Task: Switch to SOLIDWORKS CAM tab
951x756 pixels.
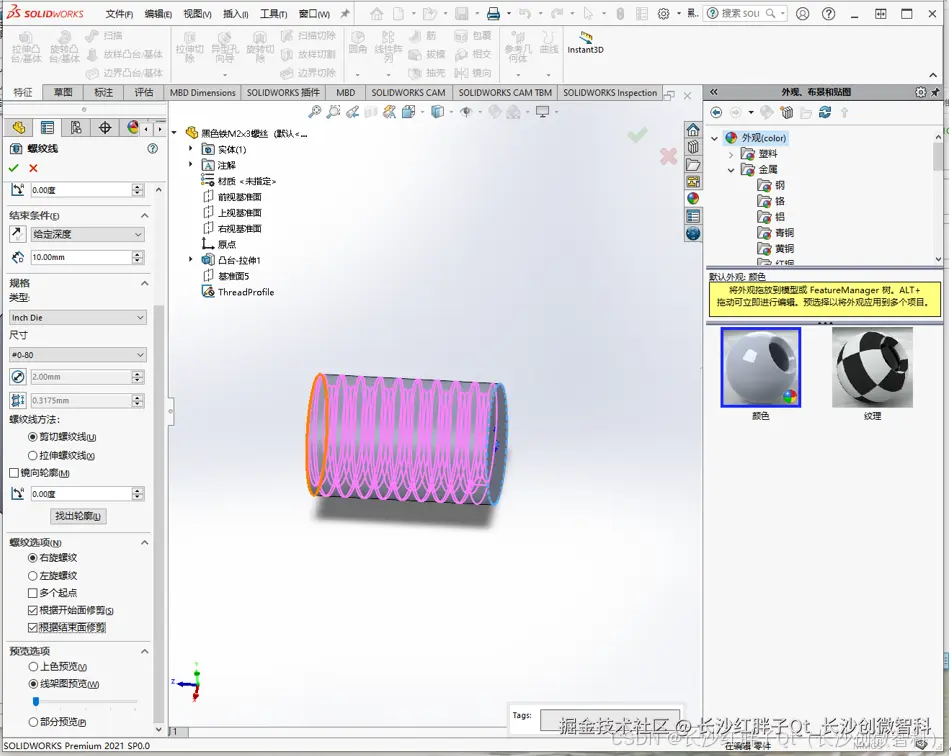Action: 408,92
